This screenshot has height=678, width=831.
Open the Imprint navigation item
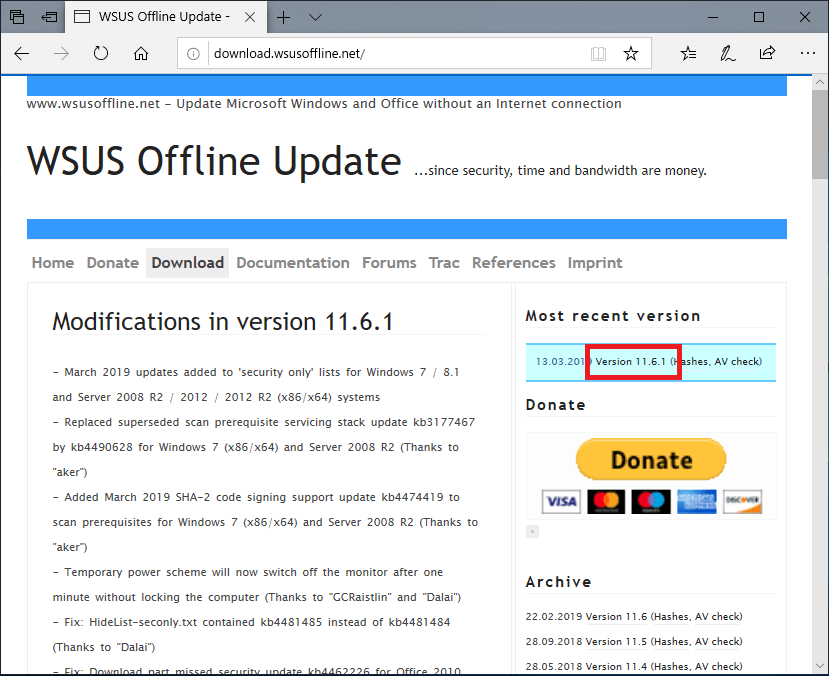595,263
